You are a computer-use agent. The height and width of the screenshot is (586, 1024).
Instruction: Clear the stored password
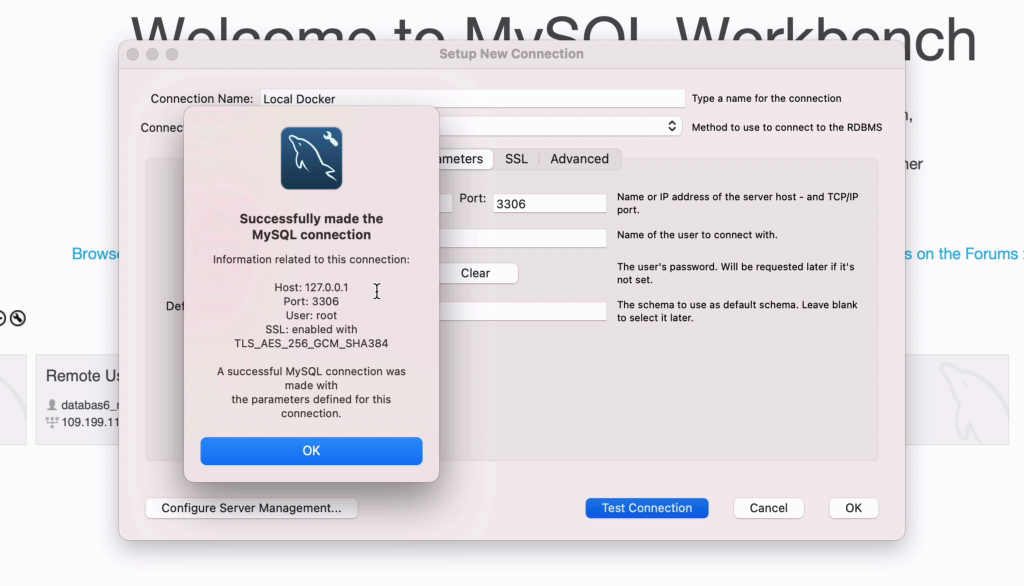(476, 273)
